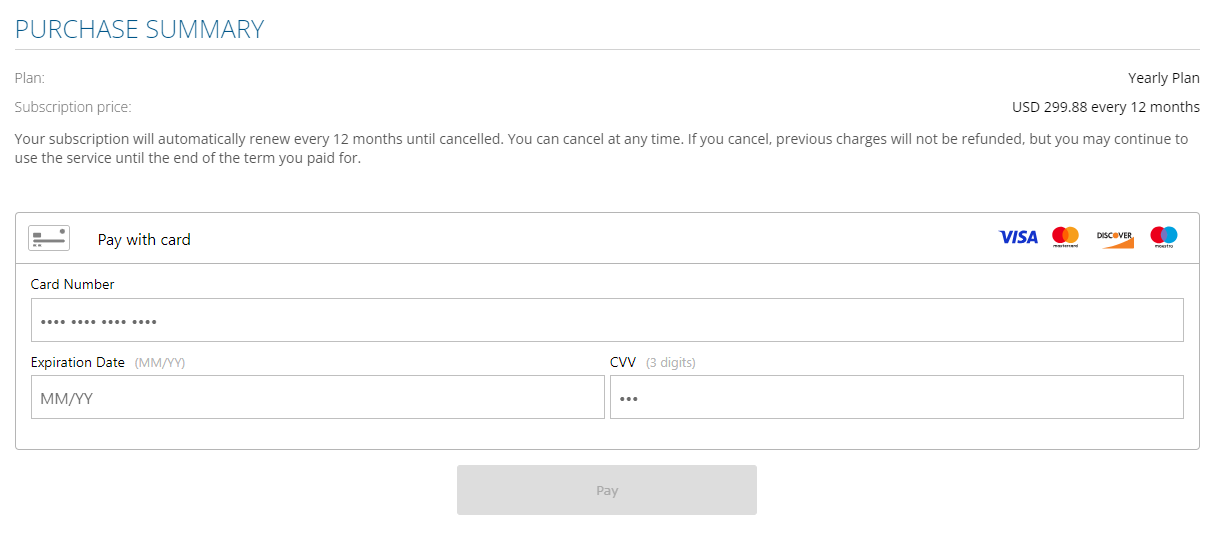This screenshot has height=533, width=1223.
Task: Click the 'Subscription price:' label
Action: [x=73, y=107]
